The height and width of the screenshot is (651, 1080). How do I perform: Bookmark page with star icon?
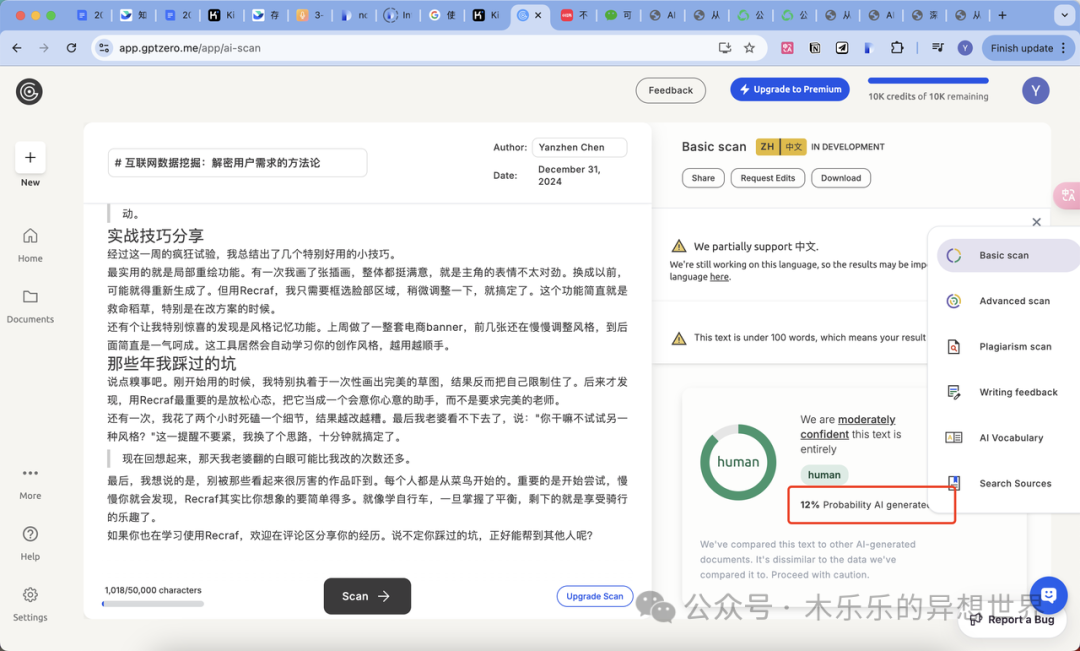[749, 48]
